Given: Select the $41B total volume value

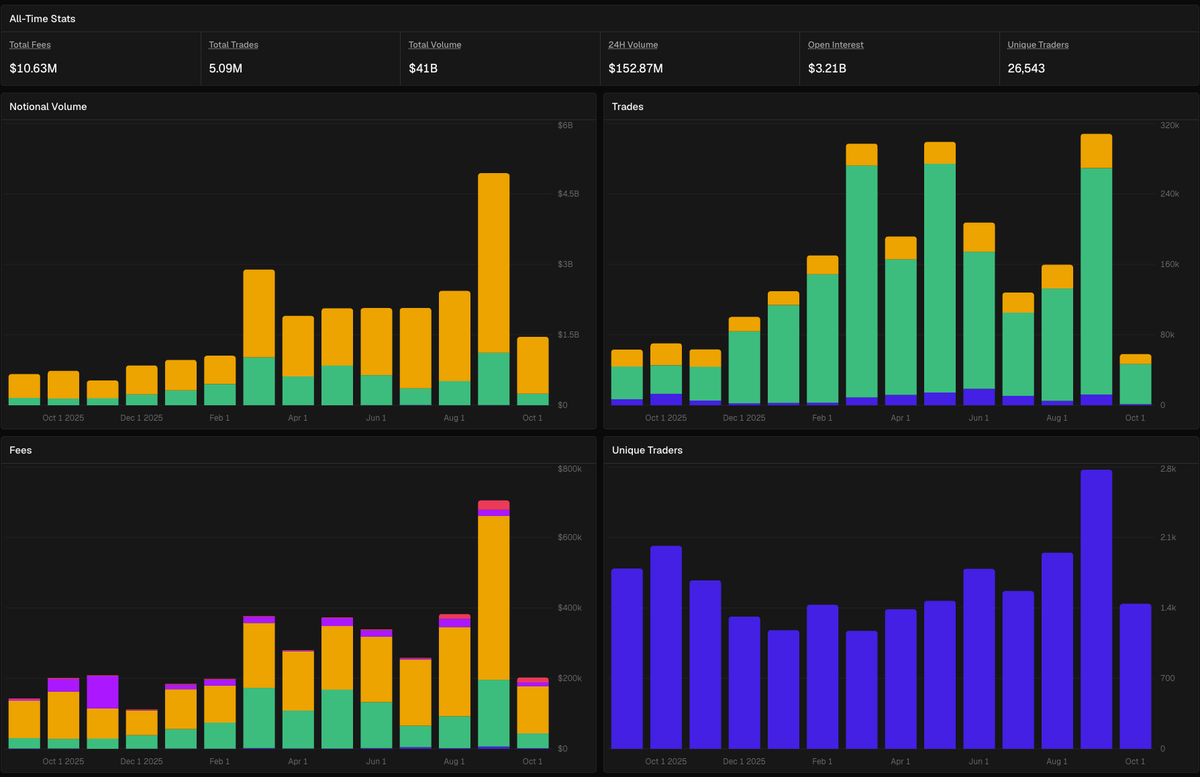Looking at the screenshot, I should click(x=423, y=69).
